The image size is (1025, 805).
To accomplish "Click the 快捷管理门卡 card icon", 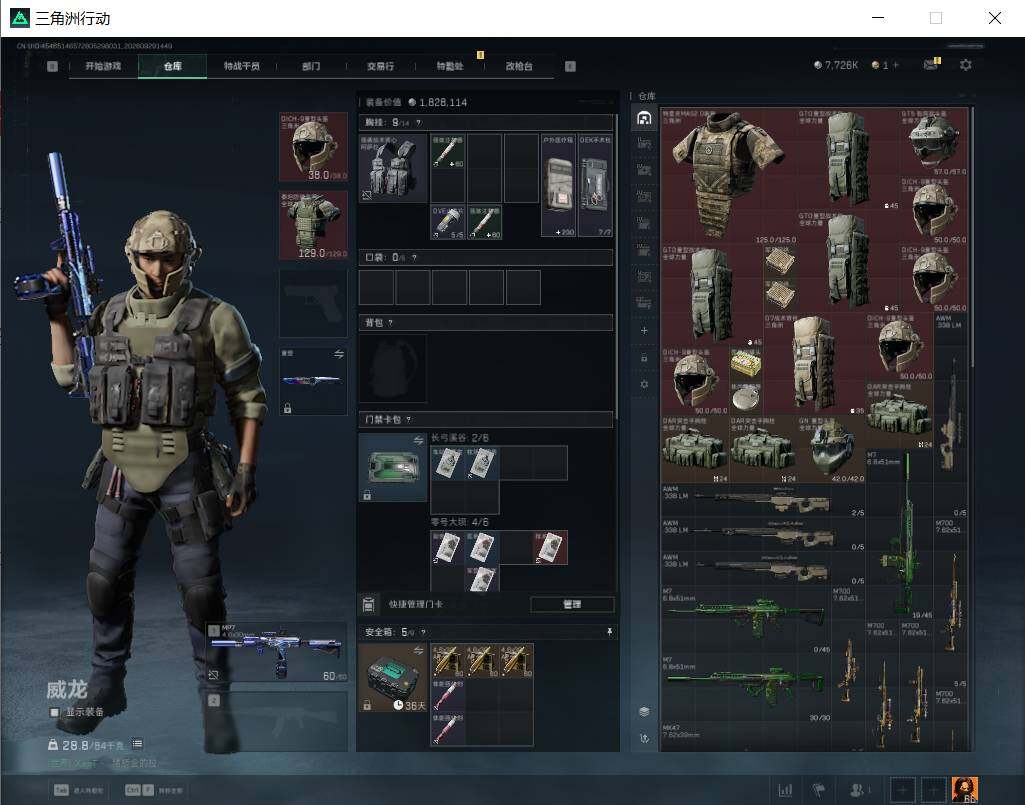I will 368,604.
